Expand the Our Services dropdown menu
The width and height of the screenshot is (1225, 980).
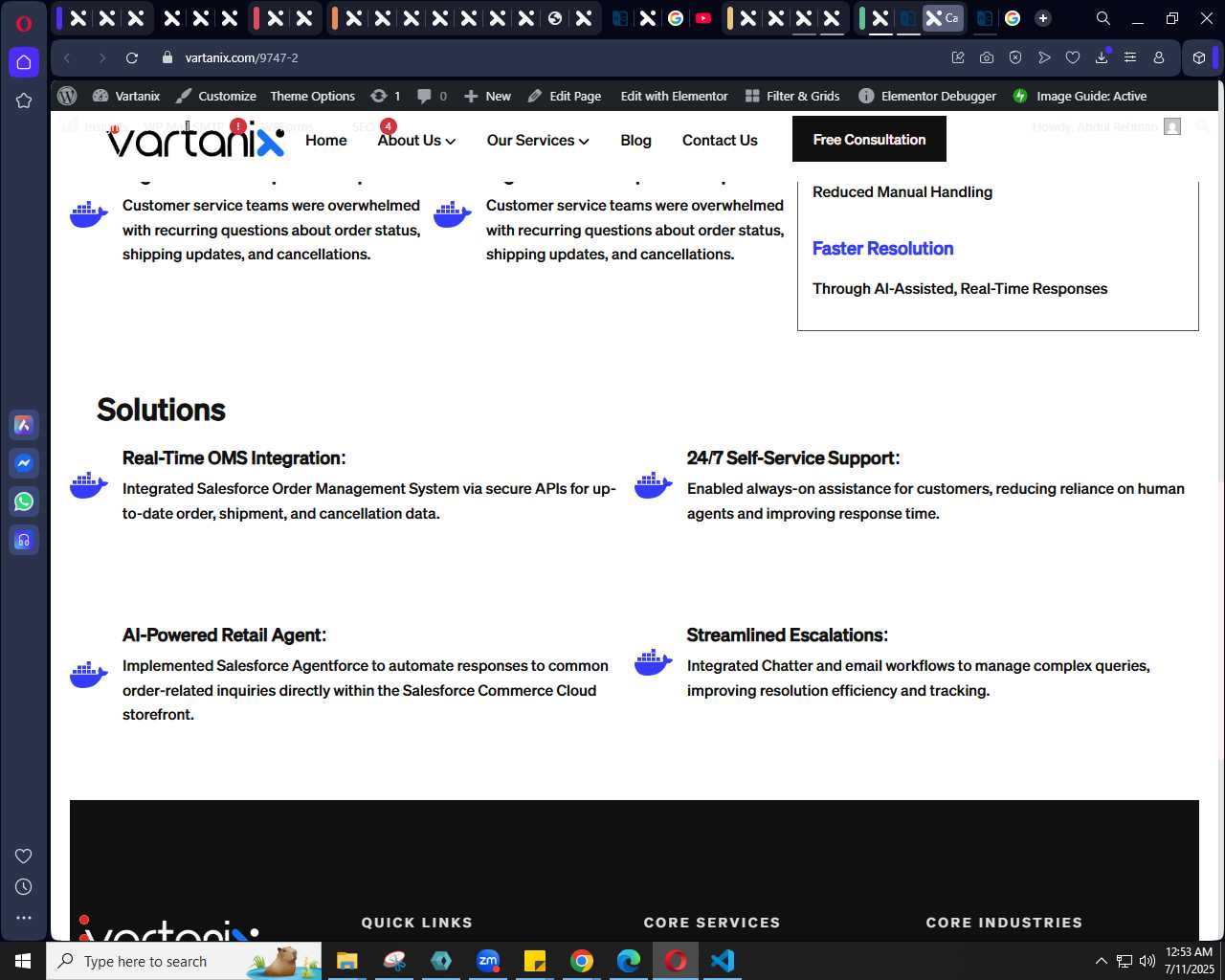(x=538, y=140)
